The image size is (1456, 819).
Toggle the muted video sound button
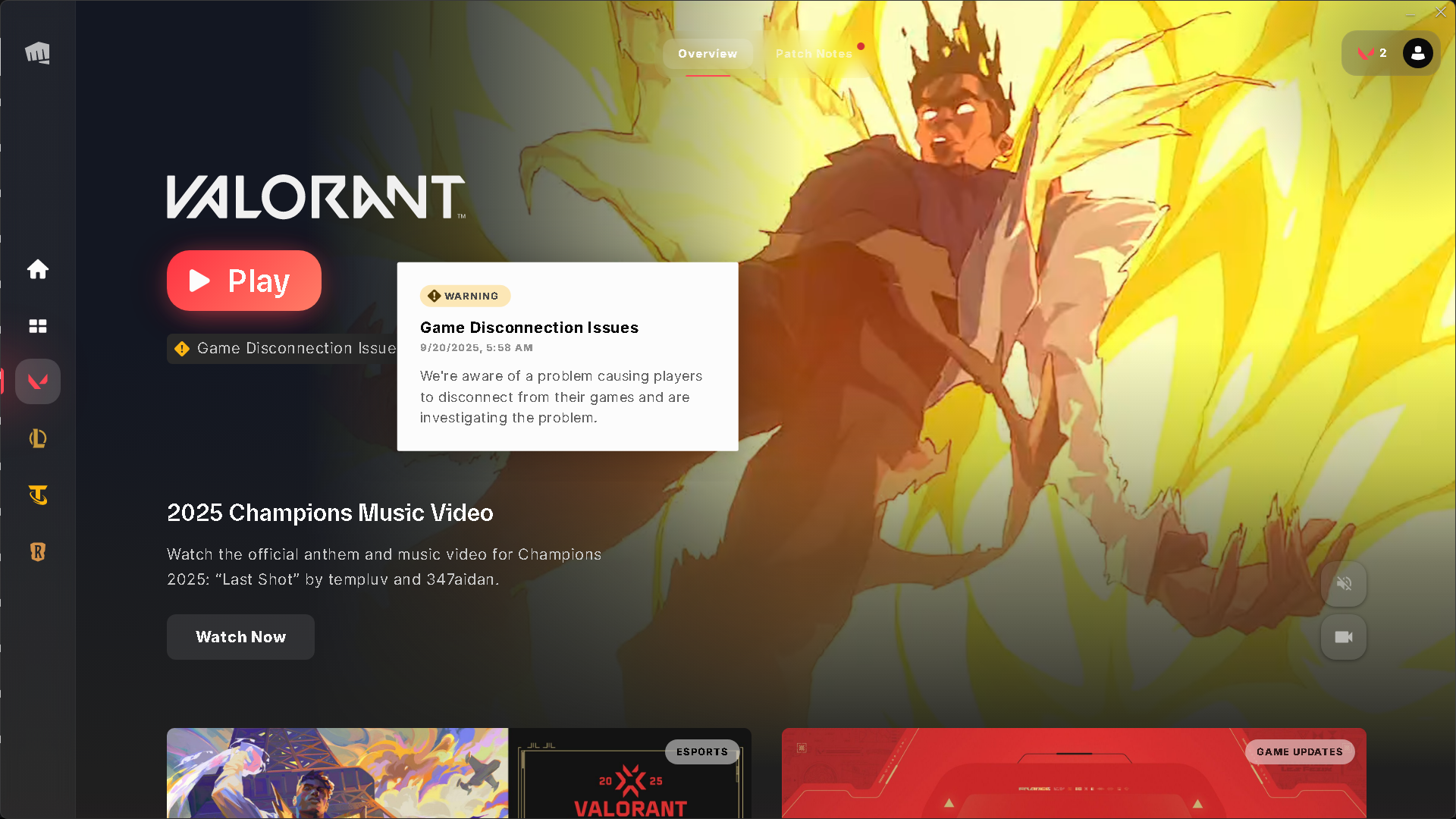point(1344,583)
